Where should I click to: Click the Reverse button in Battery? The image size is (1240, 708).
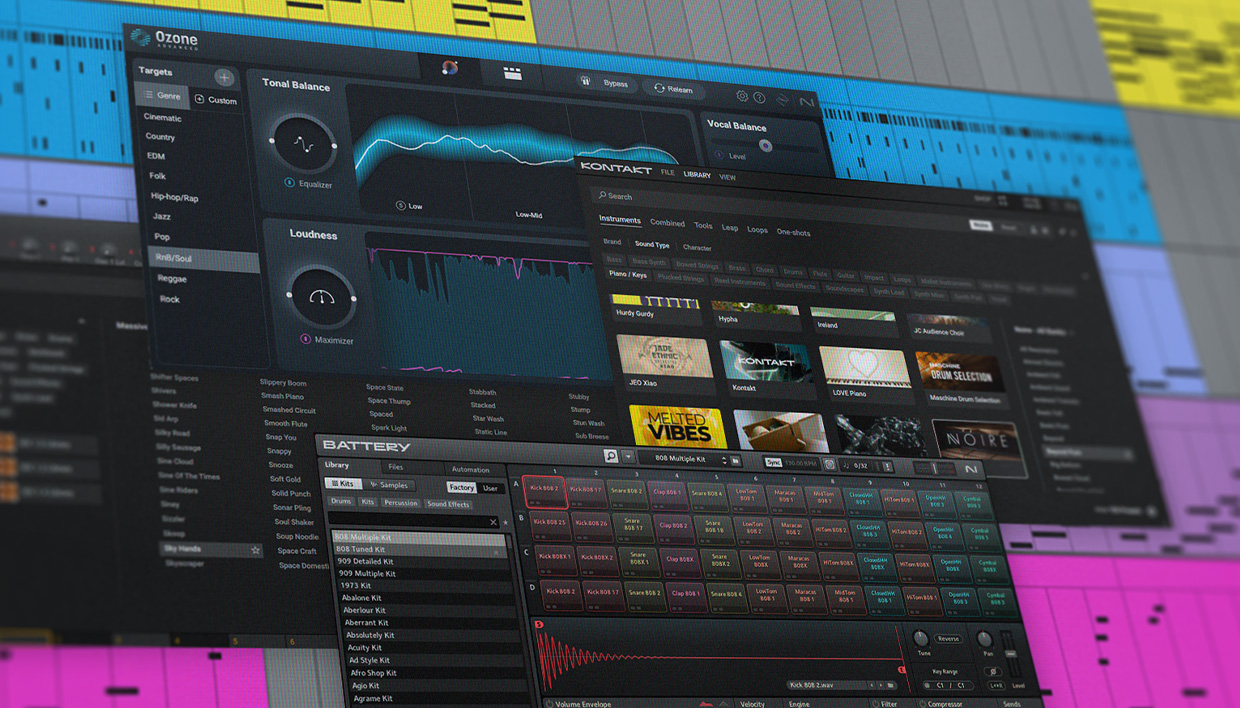(948, 639)
